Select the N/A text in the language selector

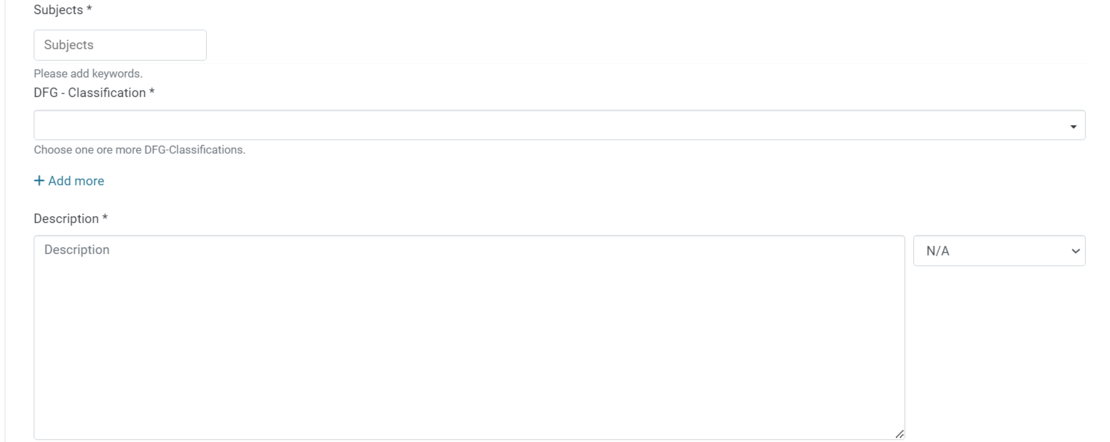938,251
